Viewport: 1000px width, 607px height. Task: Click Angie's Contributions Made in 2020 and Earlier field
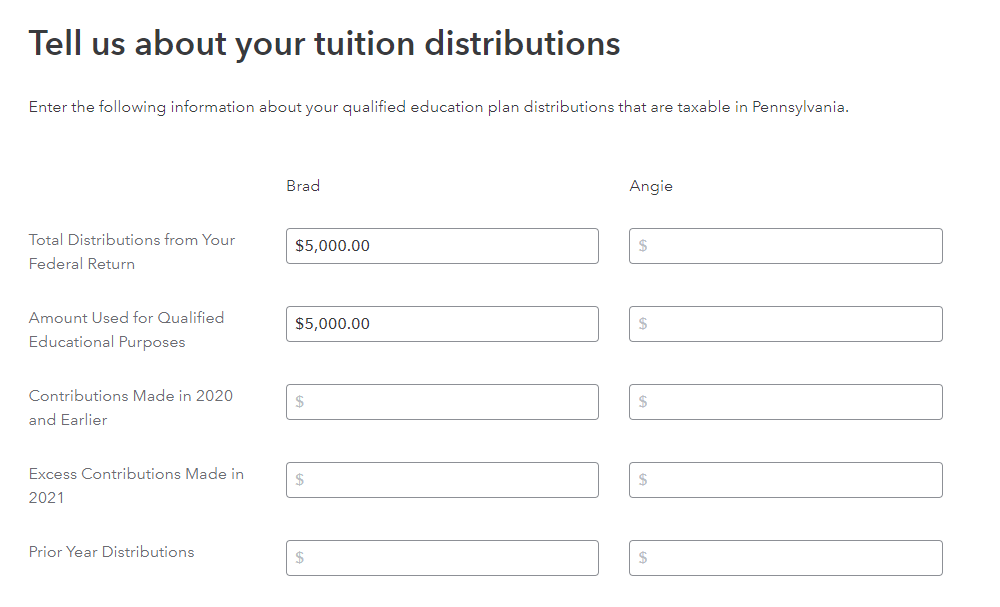786,402
